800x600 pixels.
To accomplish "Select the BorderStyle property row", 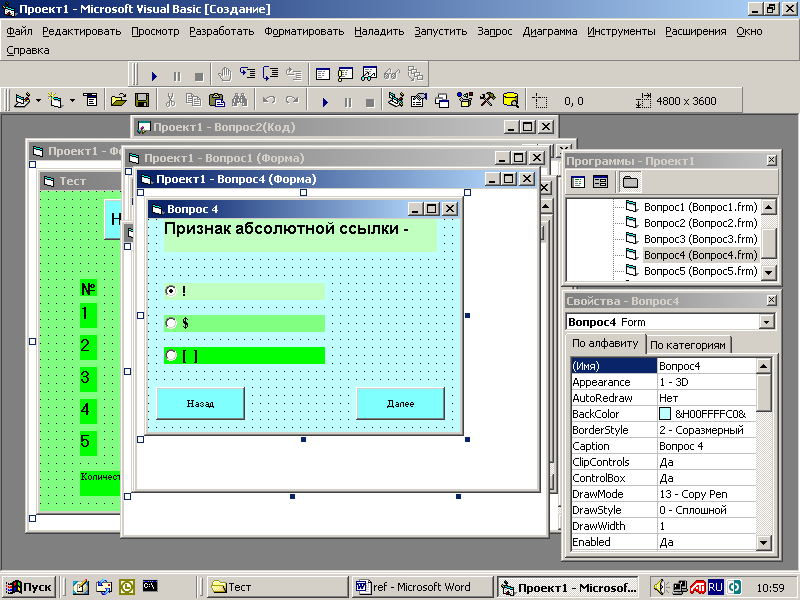I will [663, 430].
